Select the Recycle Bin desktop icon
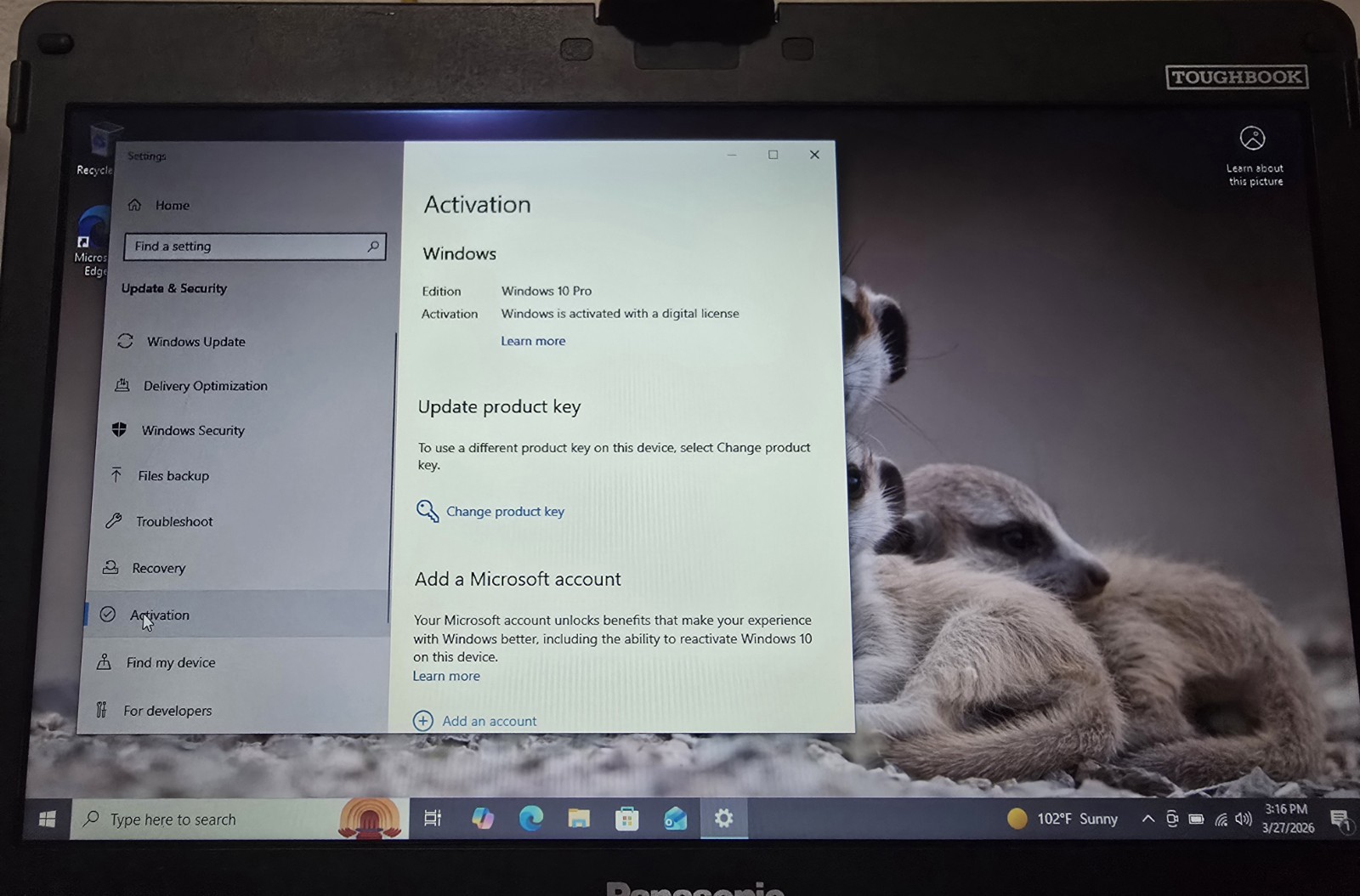Viewport: 1360px width, 896px height. 98,149
